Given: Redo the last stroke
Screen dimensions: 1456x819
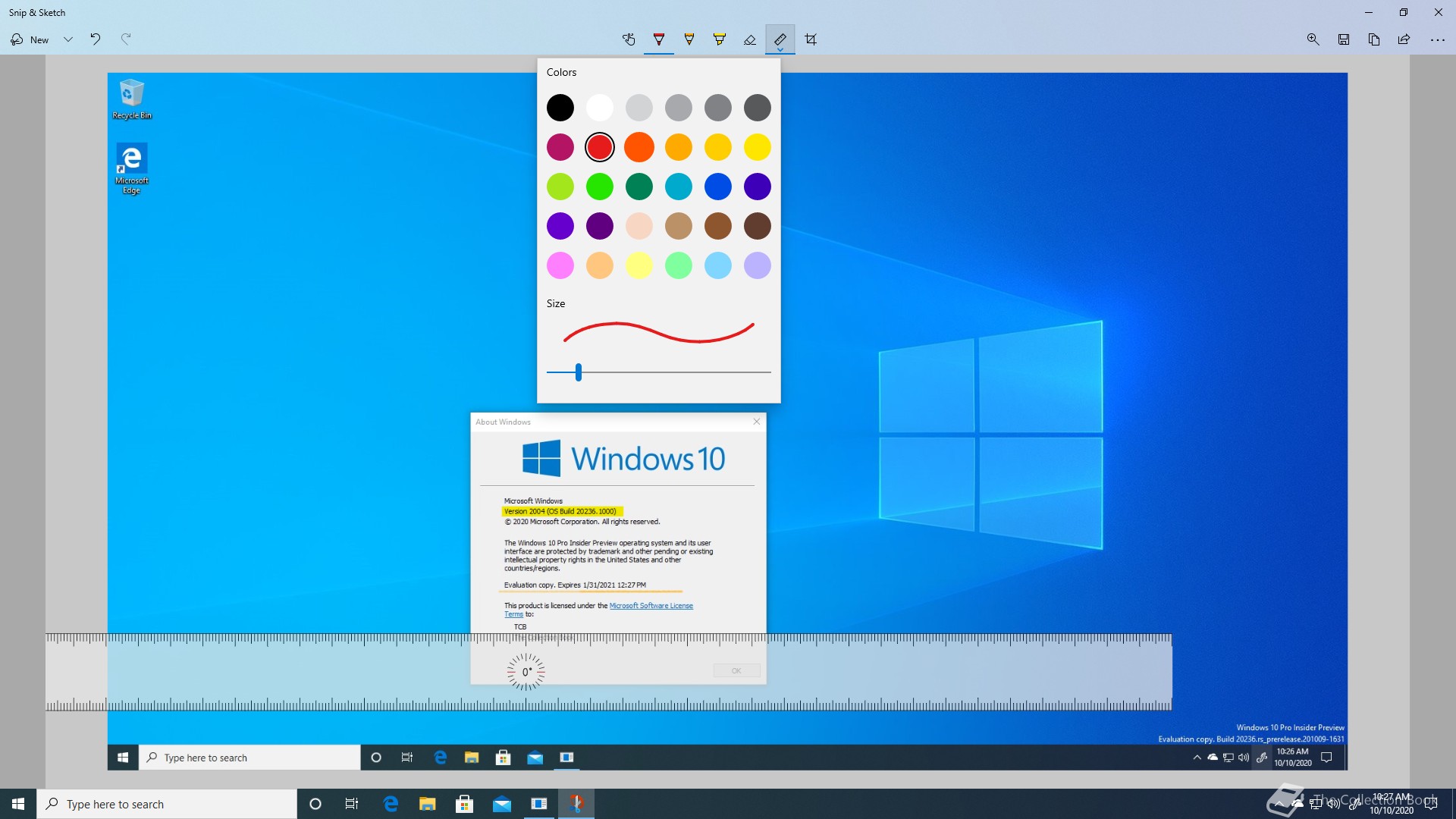Looking at the screenshot, I should click(126, 39).
